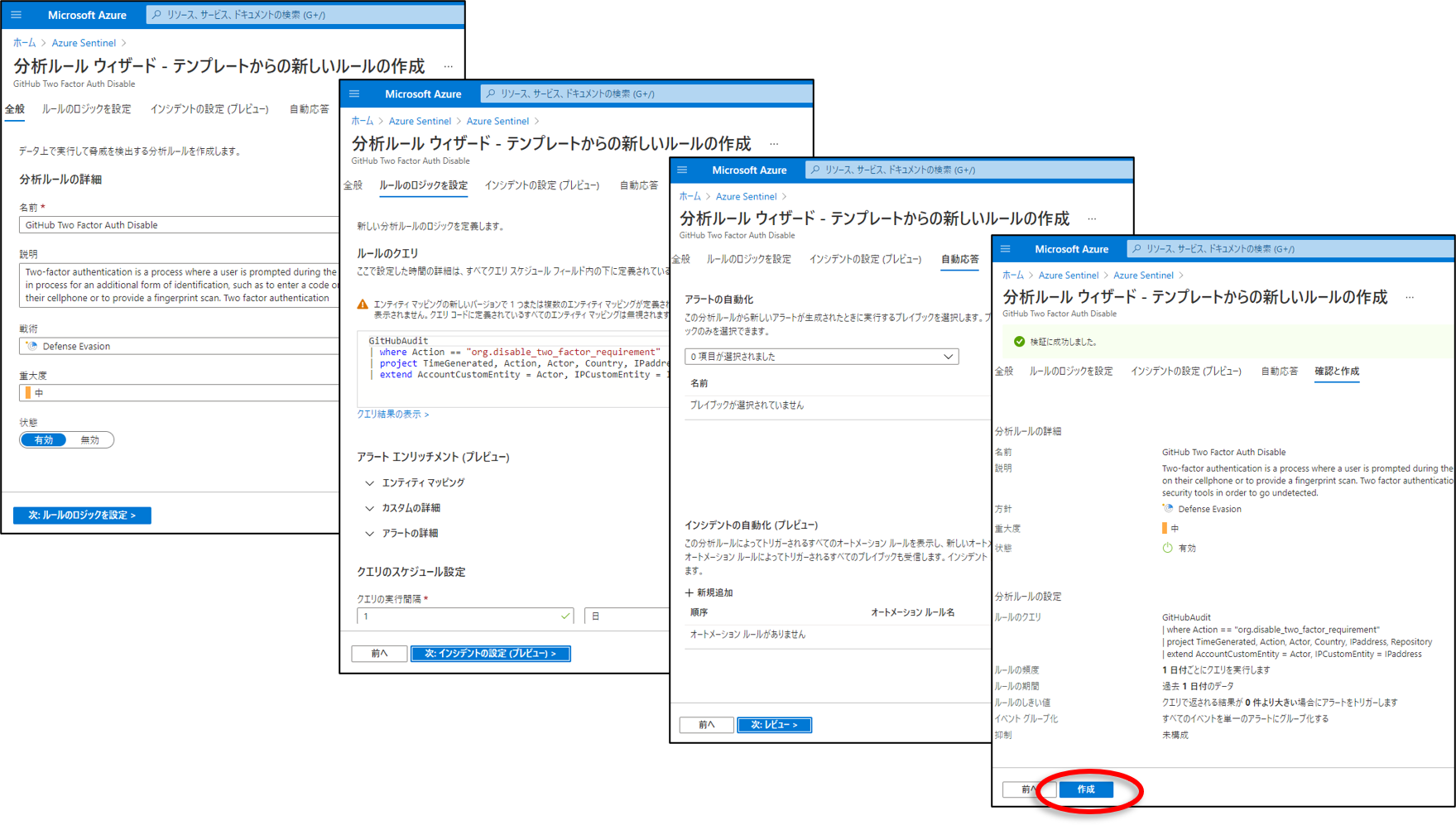The image size is (1456, 825).
Task: Click ホーム breadcrumb in the 確認と作成 window
Action: (x=1013, y=276)
